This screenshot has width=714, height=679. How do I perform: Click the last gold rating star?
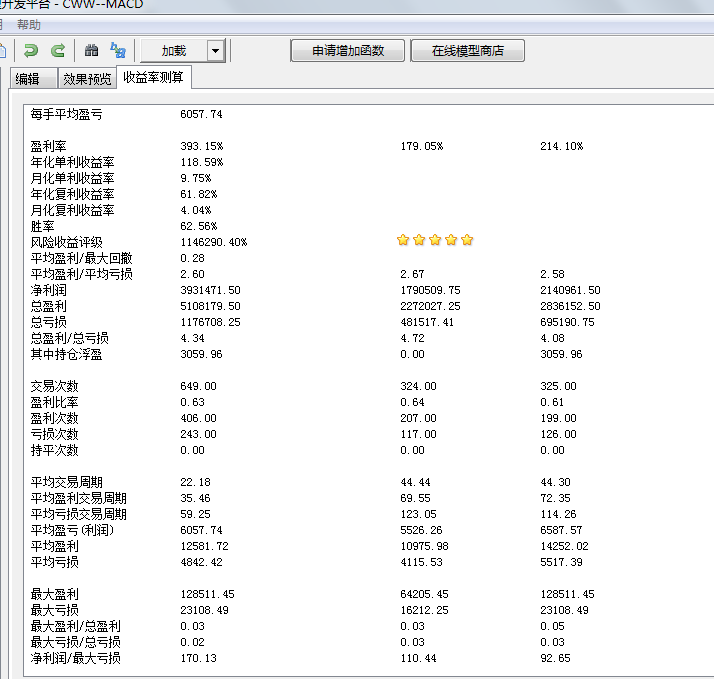[x=467, y=240]
